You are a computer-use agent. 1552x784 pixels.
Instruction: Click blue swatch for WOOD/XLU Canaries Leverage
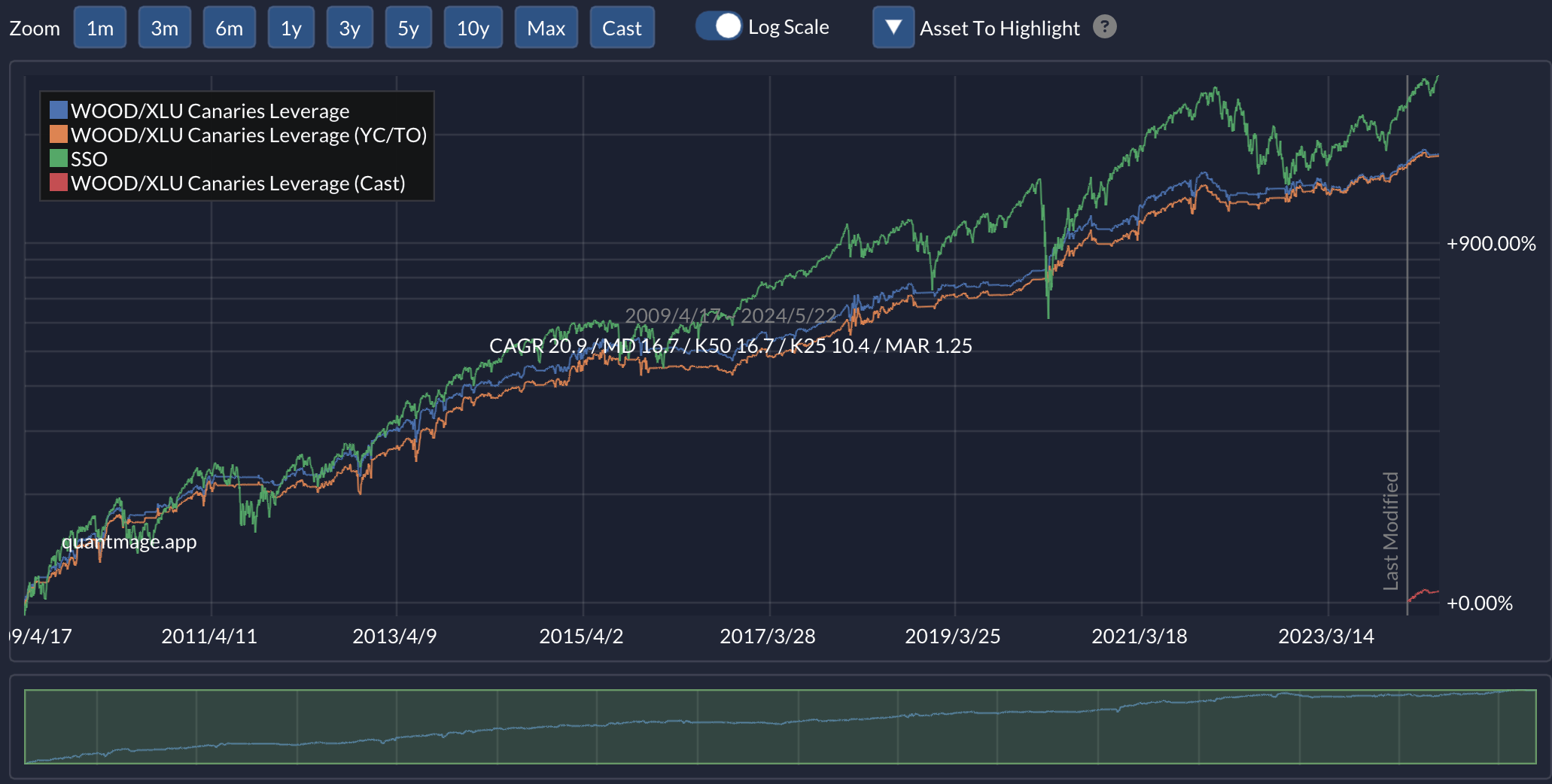[x=59, y=110]
